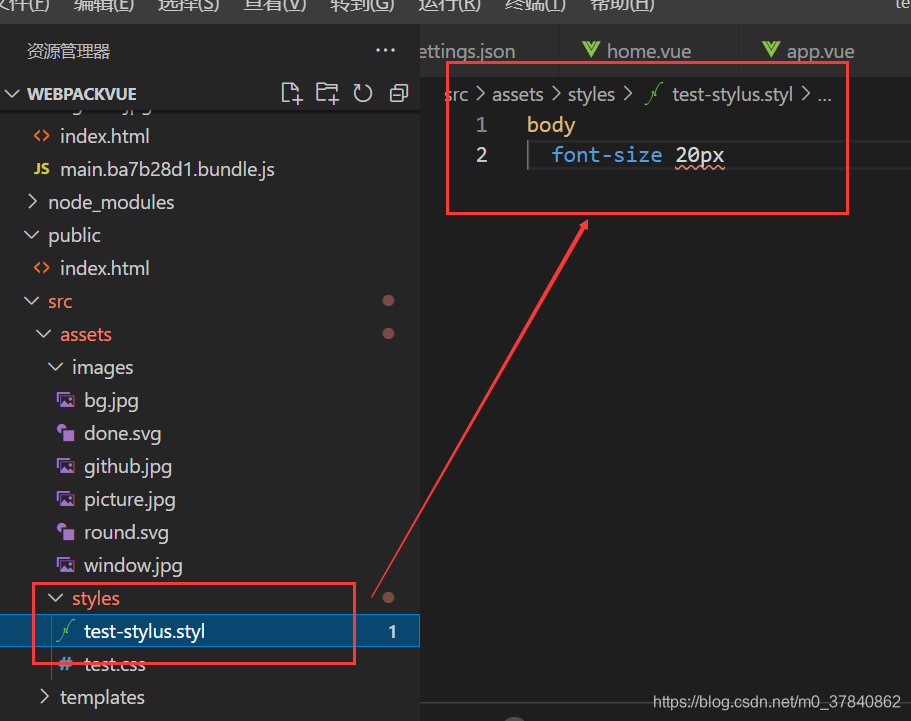This screenshot has width=911, height=721.
Task: Click the stylus icon in the breadcrumb
Action: pyautogui.click(x=654, y=94)
